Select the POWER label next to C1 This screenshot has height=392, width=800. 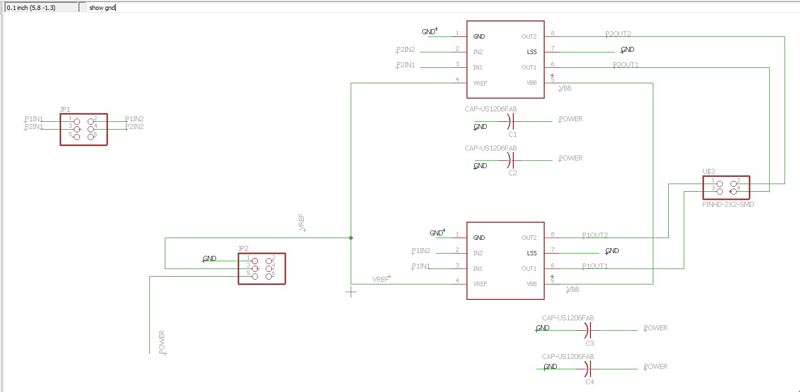(571, 119)
